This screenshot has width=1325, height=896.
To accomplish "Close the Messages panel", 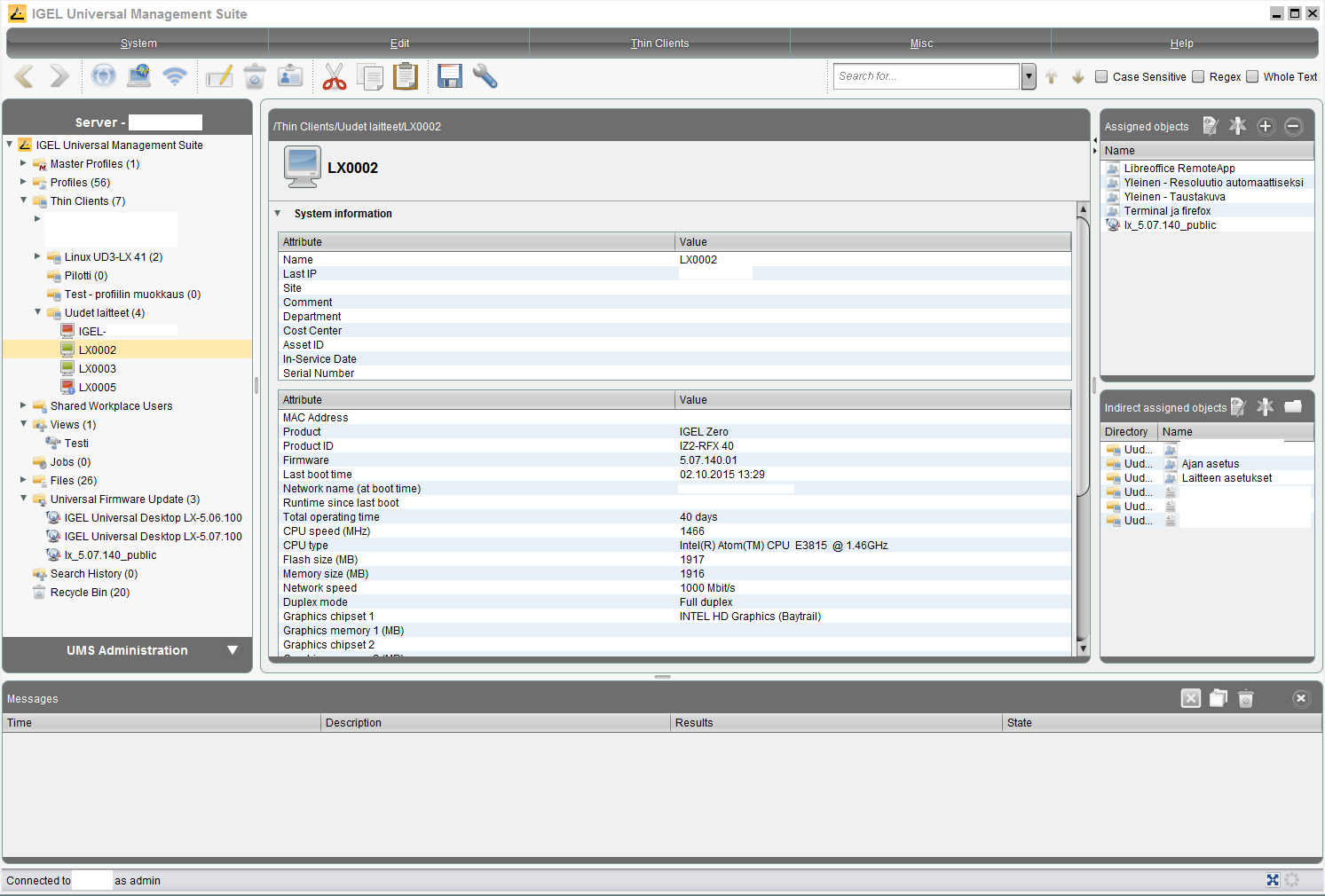I will 1301,698.
